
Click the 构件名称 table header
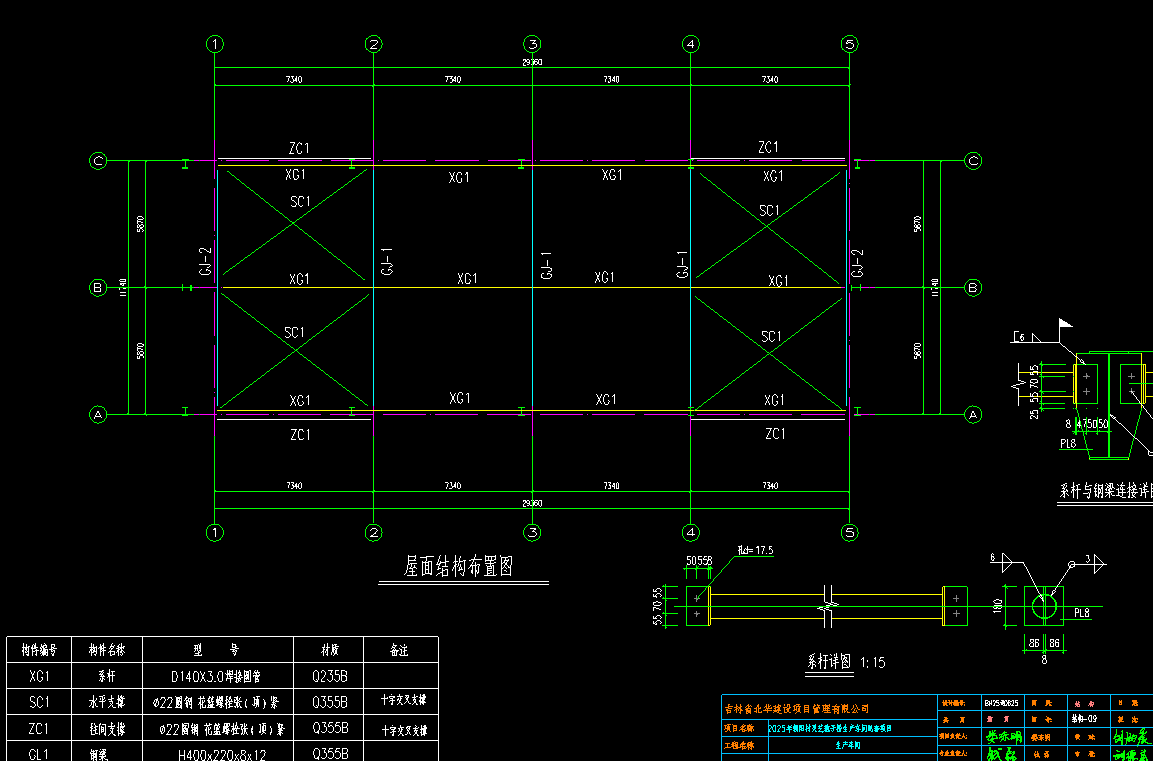coord(107,650)
